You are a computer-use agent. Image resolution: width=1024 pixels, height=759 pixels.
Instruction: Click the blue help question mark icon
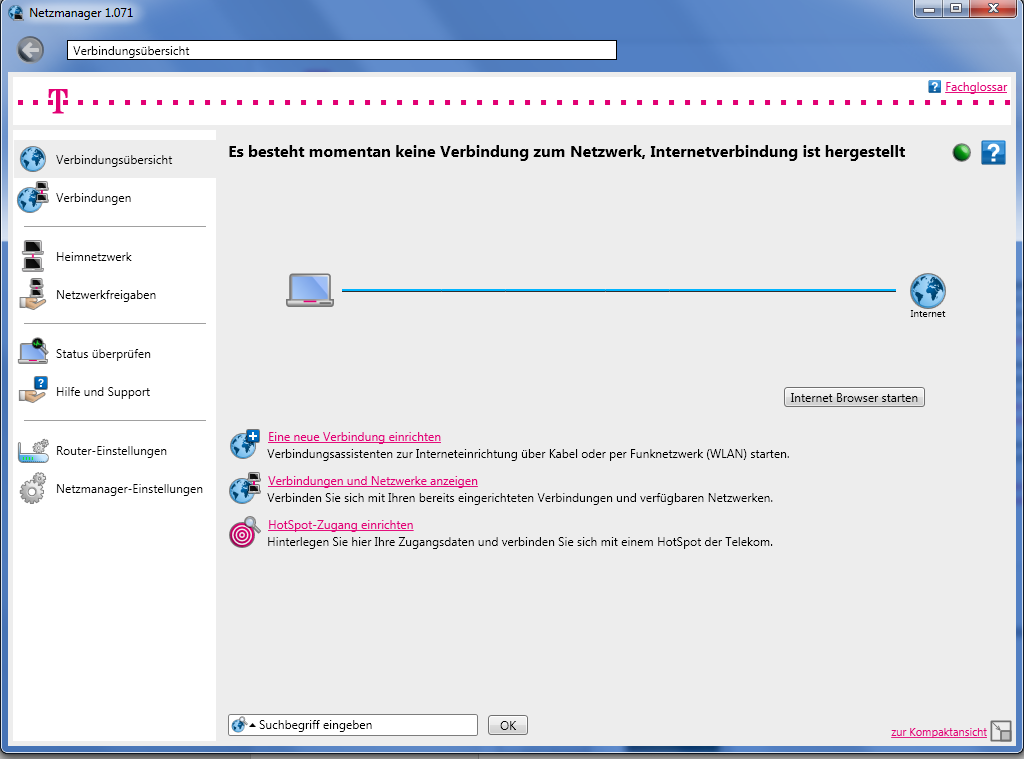(x=993, y=153)
